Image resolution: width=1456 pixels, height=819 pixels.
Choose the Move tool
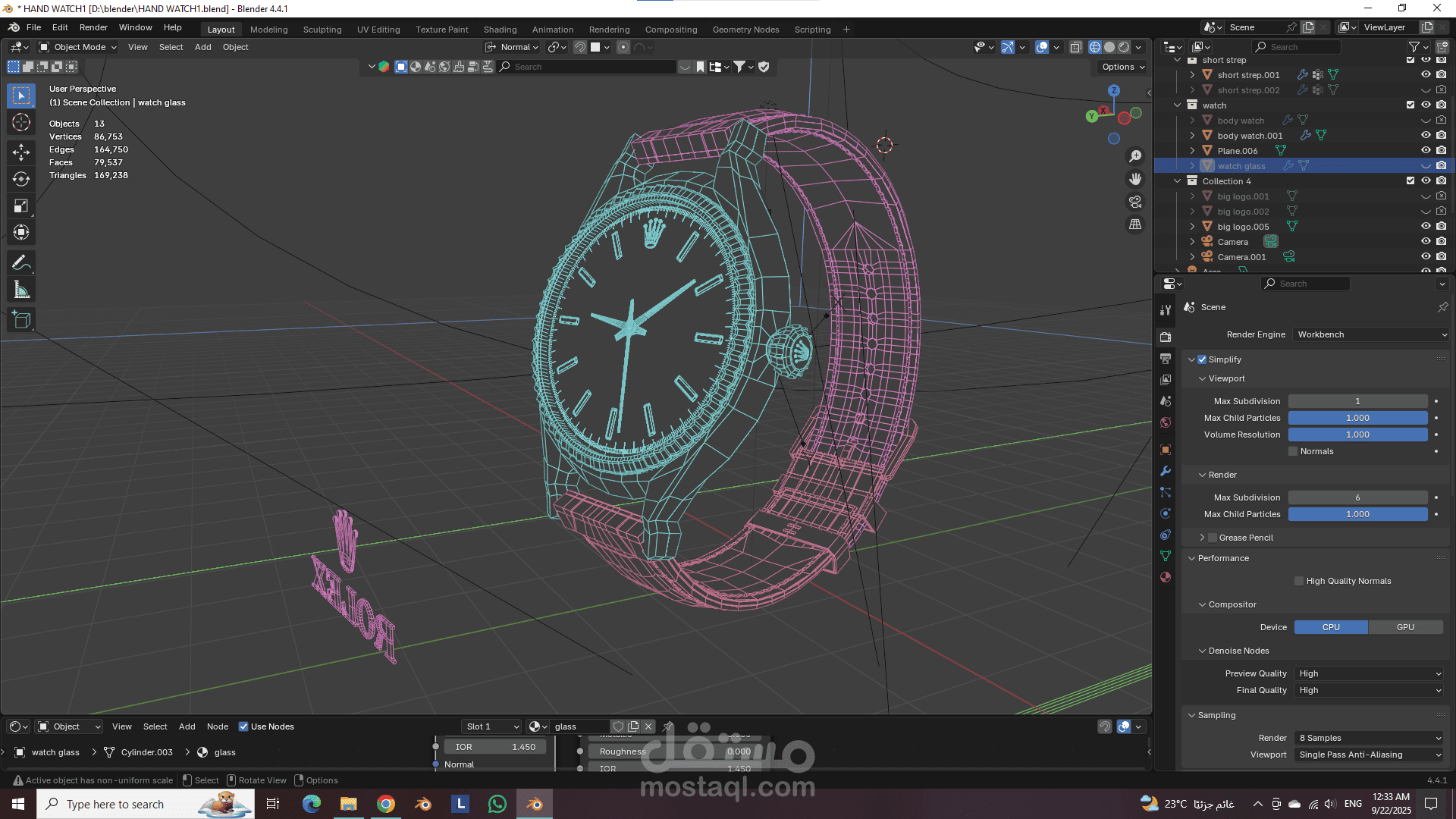21,152
